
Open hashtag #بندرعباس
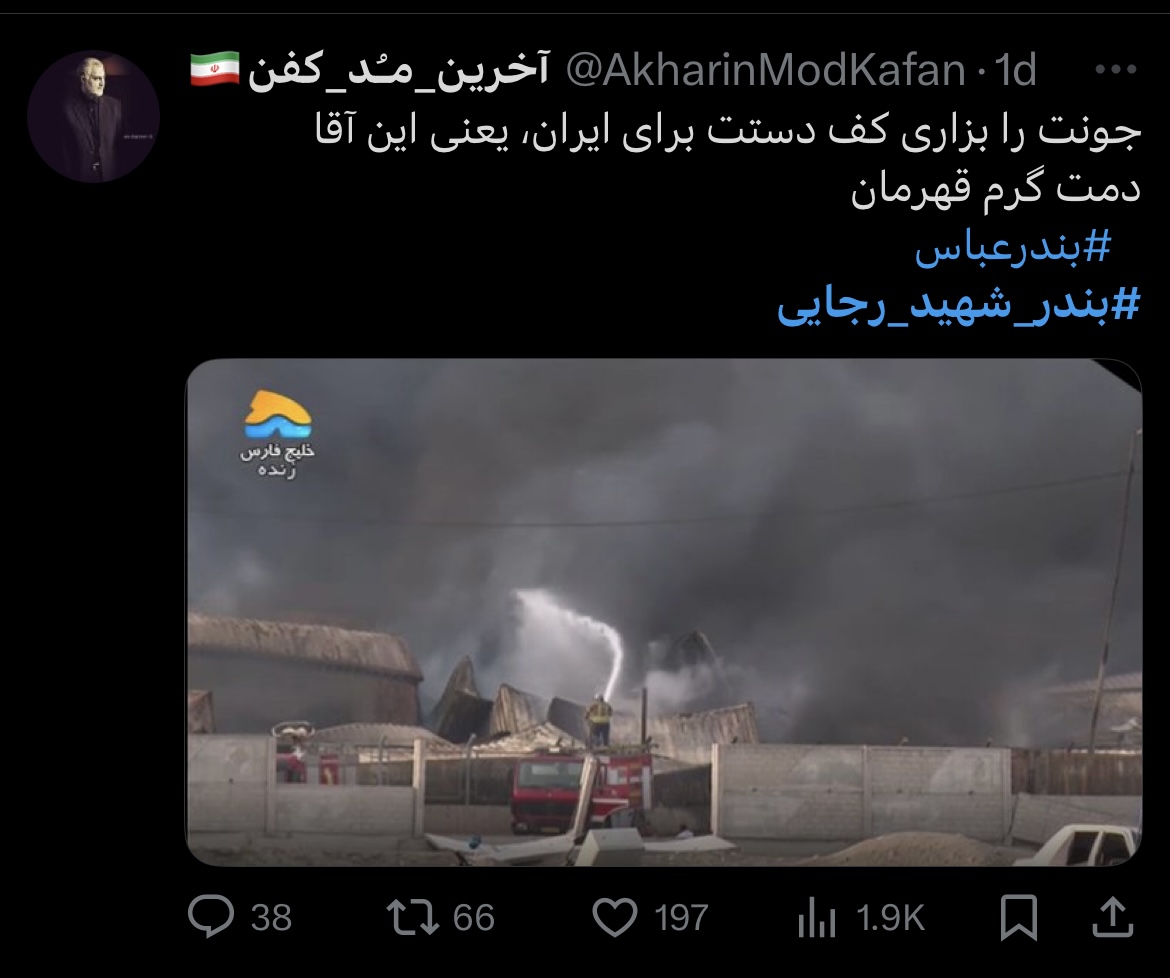1013,248
